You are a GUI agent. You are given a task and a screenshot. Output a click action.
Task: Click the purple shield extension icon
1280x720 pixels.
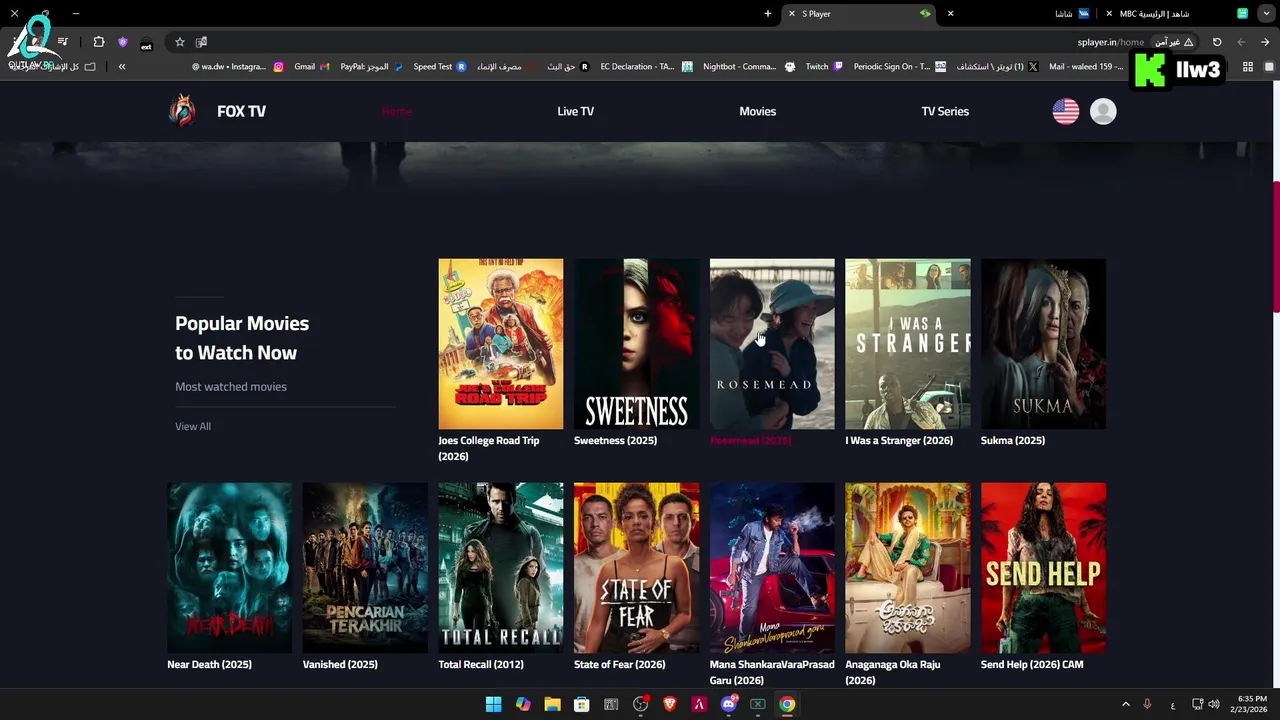[x=123, y=42]
